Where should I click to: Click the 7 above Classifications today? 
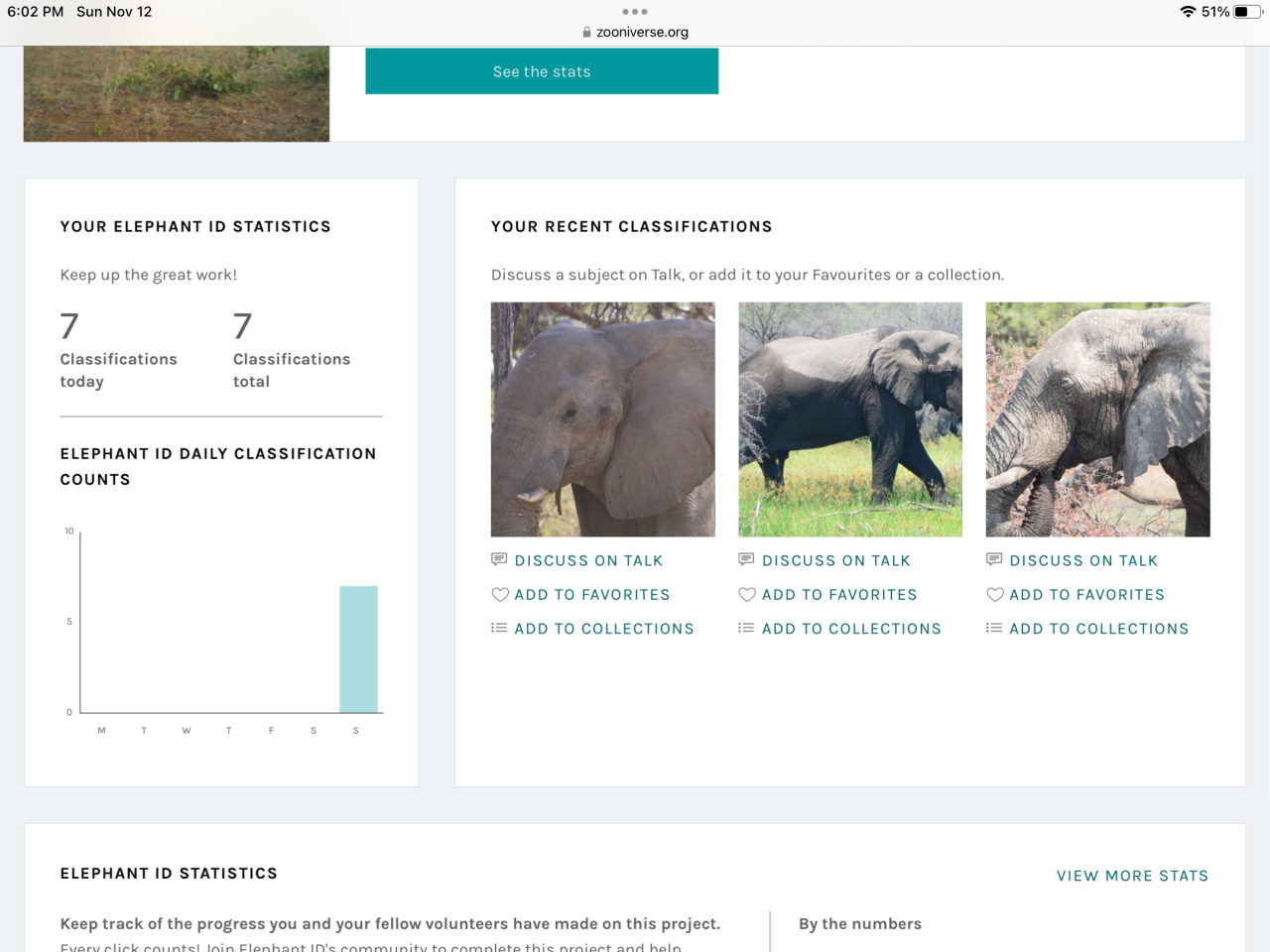pos(69,326)
